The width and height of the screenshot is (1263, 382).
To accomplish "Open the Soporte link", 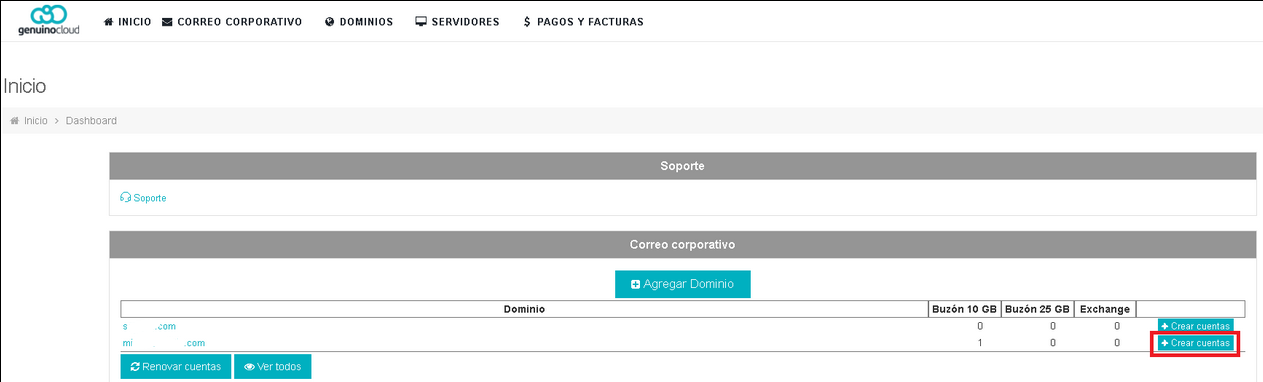I will point(149,198).
